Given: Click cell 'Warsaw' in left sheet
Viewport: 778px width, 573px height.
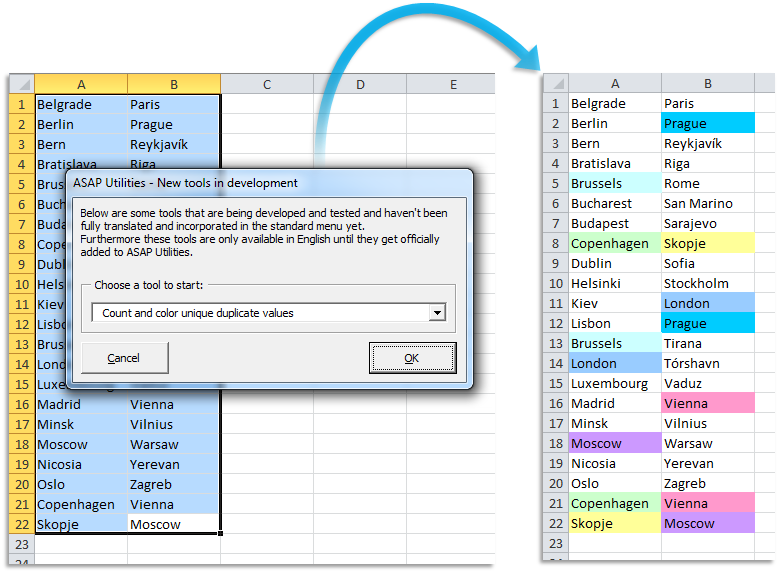Looking at the screenshot, I should [174, 444].
